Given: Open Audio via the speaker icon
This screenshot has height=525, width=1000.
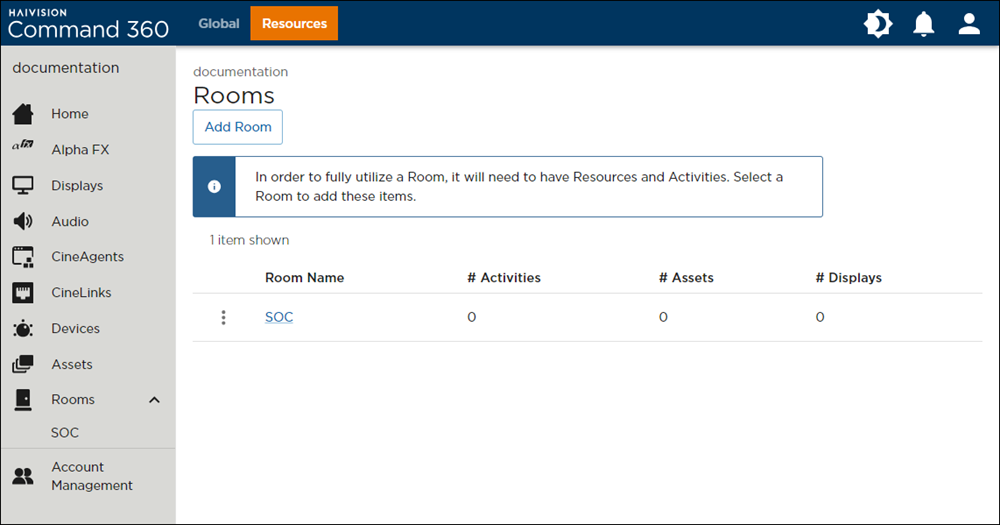Looking at the screenshot, I should pyautogui.click(x=23, y=222).
